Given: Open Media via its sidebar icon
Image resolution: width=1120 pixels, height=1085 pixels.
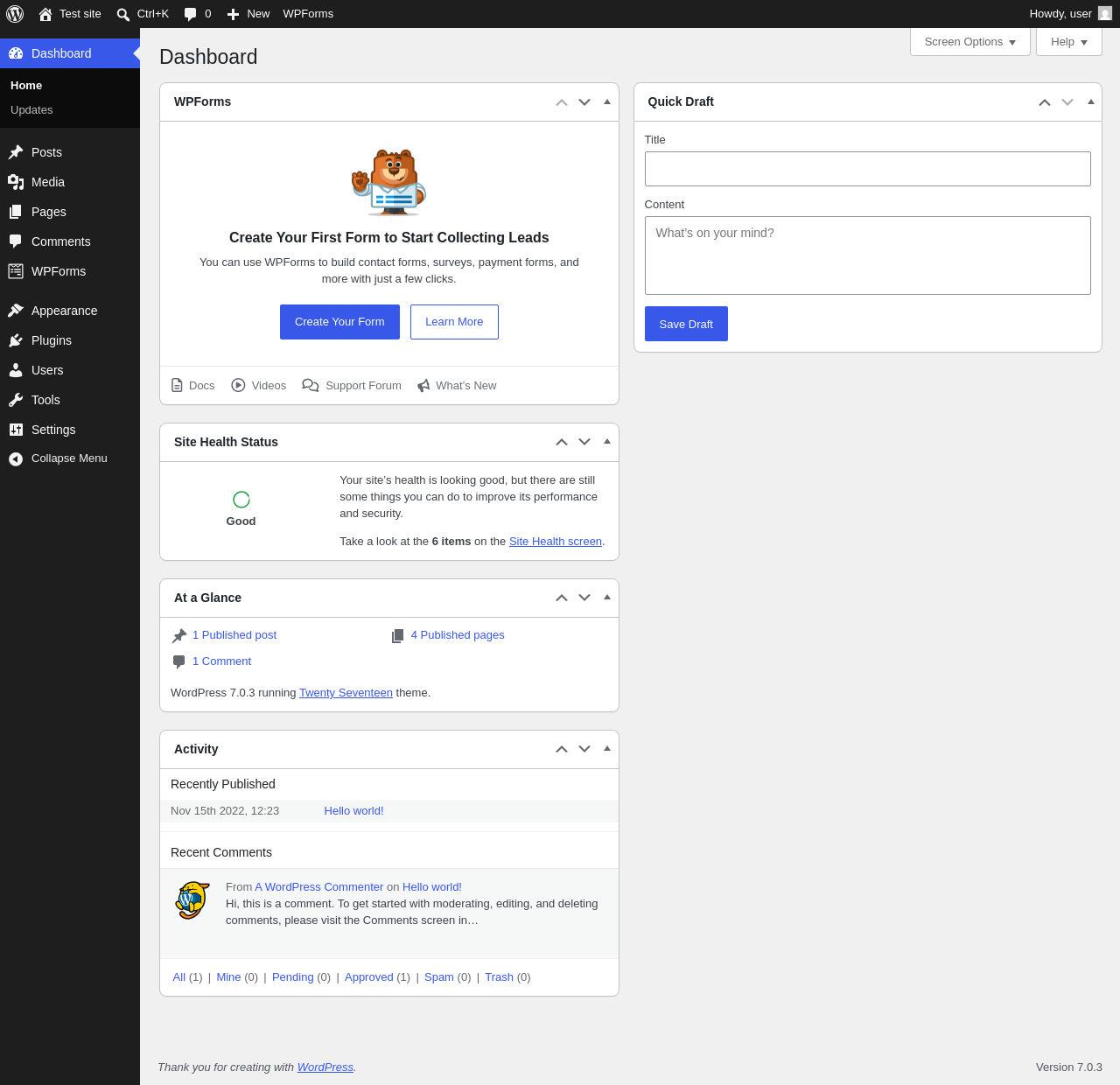Looking at the screenshot, I should pyautogui.click(x=16, y=182).
